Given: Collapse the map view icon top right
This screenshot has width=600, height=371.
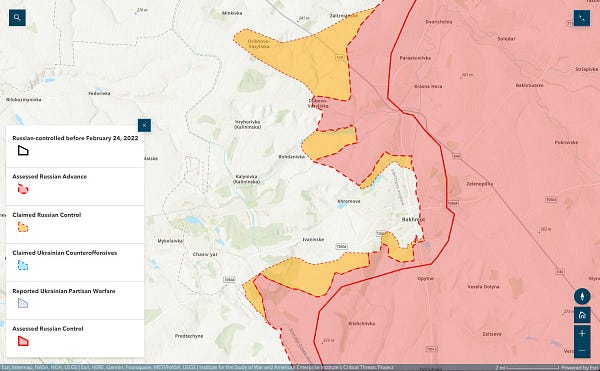Looking at the screenshot, I should coord(582,18).
